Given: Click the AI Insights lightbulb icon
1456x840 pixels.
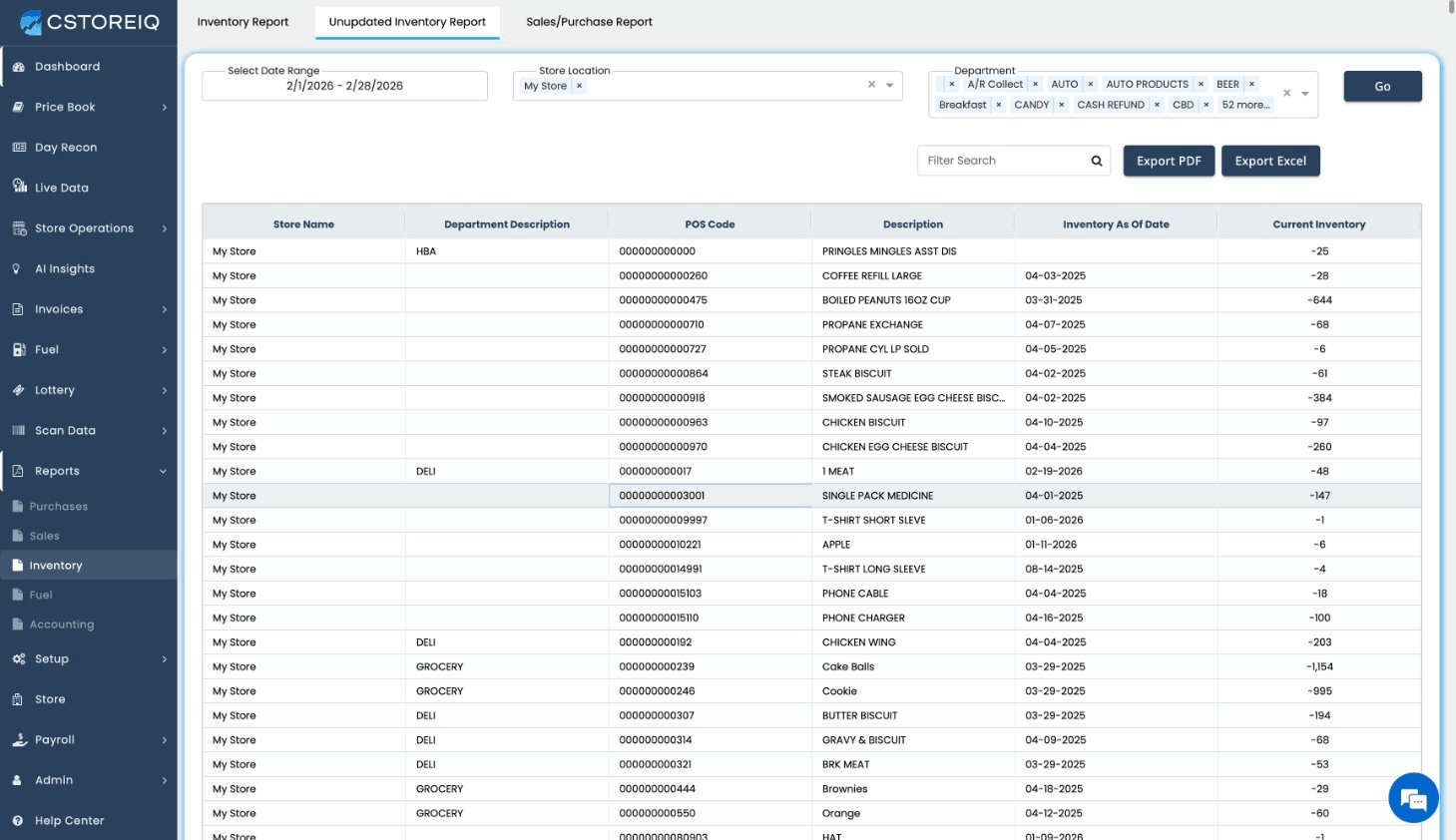Looking at the screenshot, I should click(17, 268).
